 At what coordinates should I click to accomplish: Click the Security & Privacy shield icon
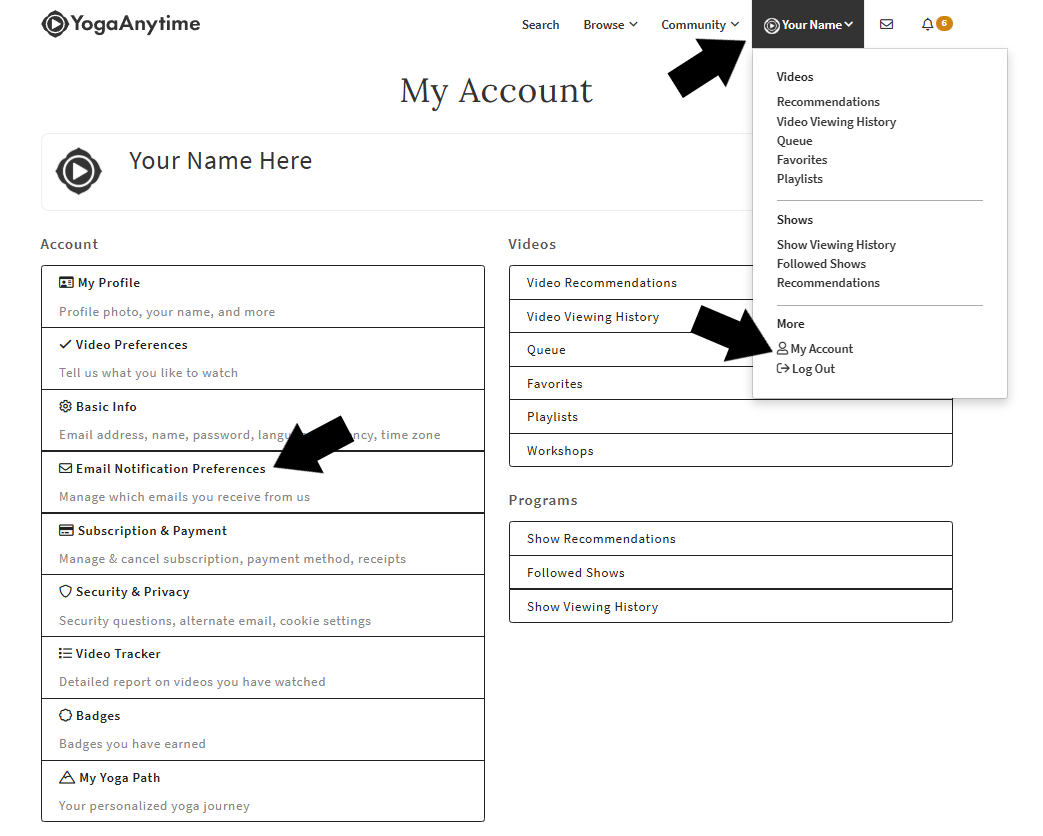[65, 591]
